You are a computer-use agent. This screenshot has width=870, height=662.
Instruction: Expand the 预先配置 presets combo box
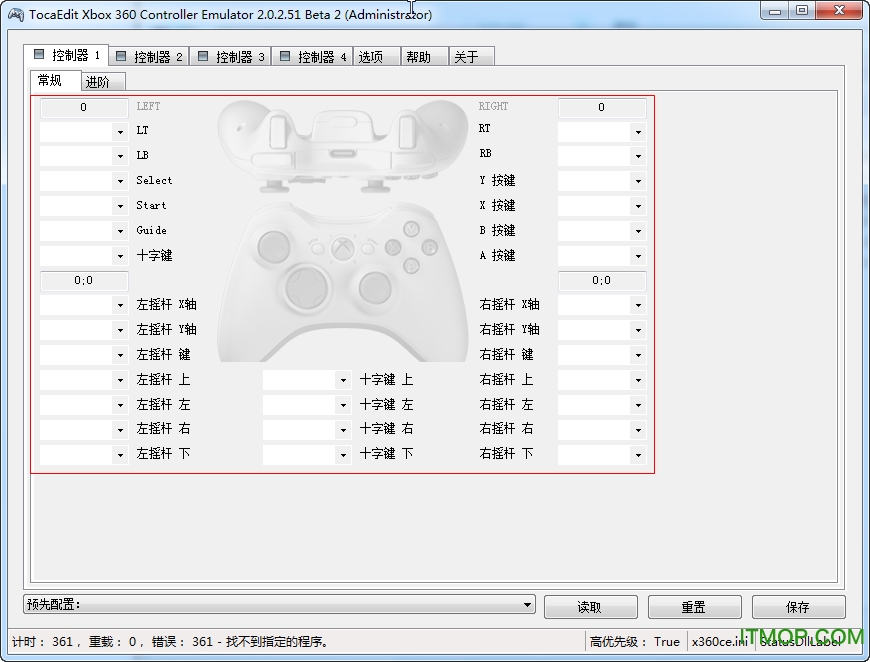coord(527,606)
